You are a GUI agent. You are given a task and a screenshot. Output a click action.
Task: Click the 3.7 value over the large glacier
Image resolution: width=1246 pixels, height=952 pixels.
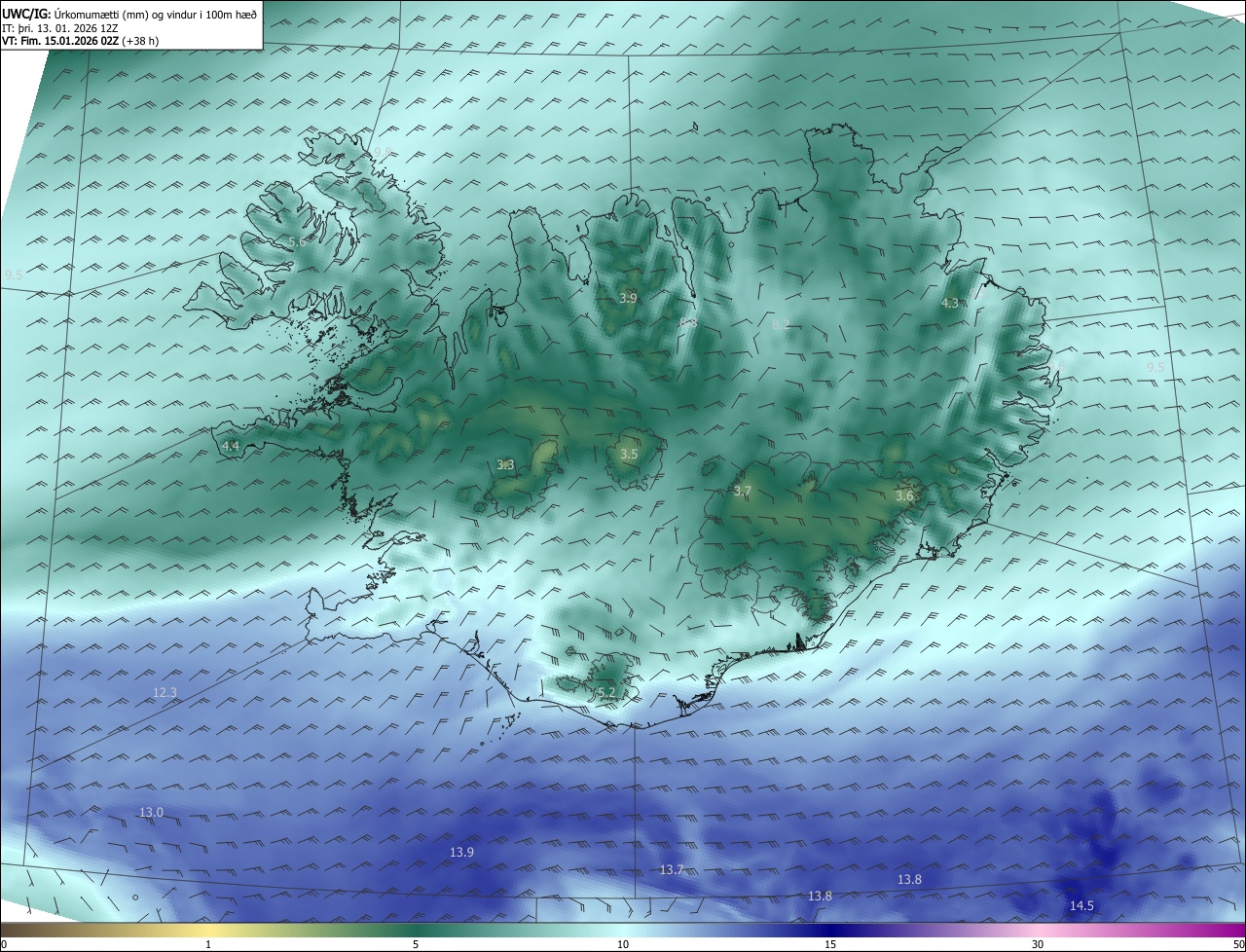click(743, 492)
